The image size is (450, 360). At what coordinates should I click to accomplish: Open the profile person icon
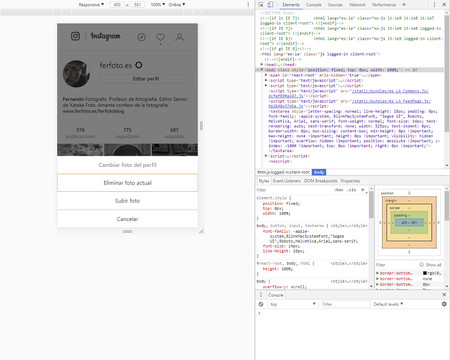click(x=179, y=37)
